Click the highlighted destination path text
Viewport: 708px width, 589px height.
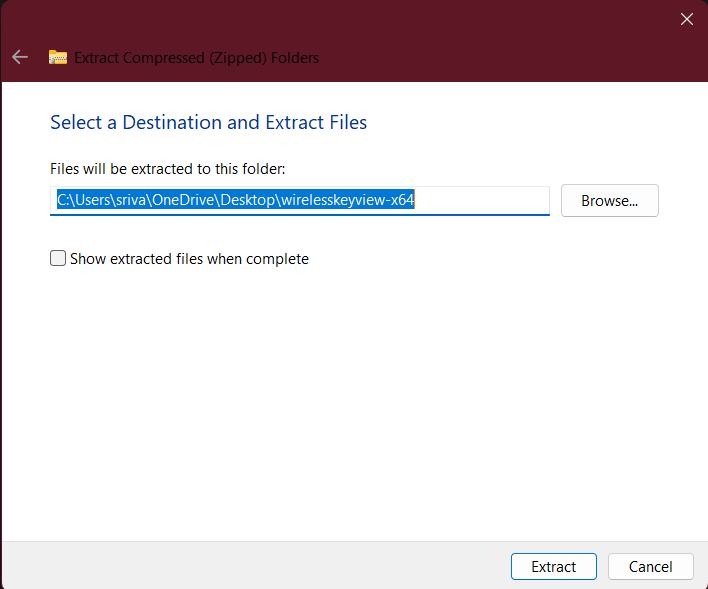[235, 200]
